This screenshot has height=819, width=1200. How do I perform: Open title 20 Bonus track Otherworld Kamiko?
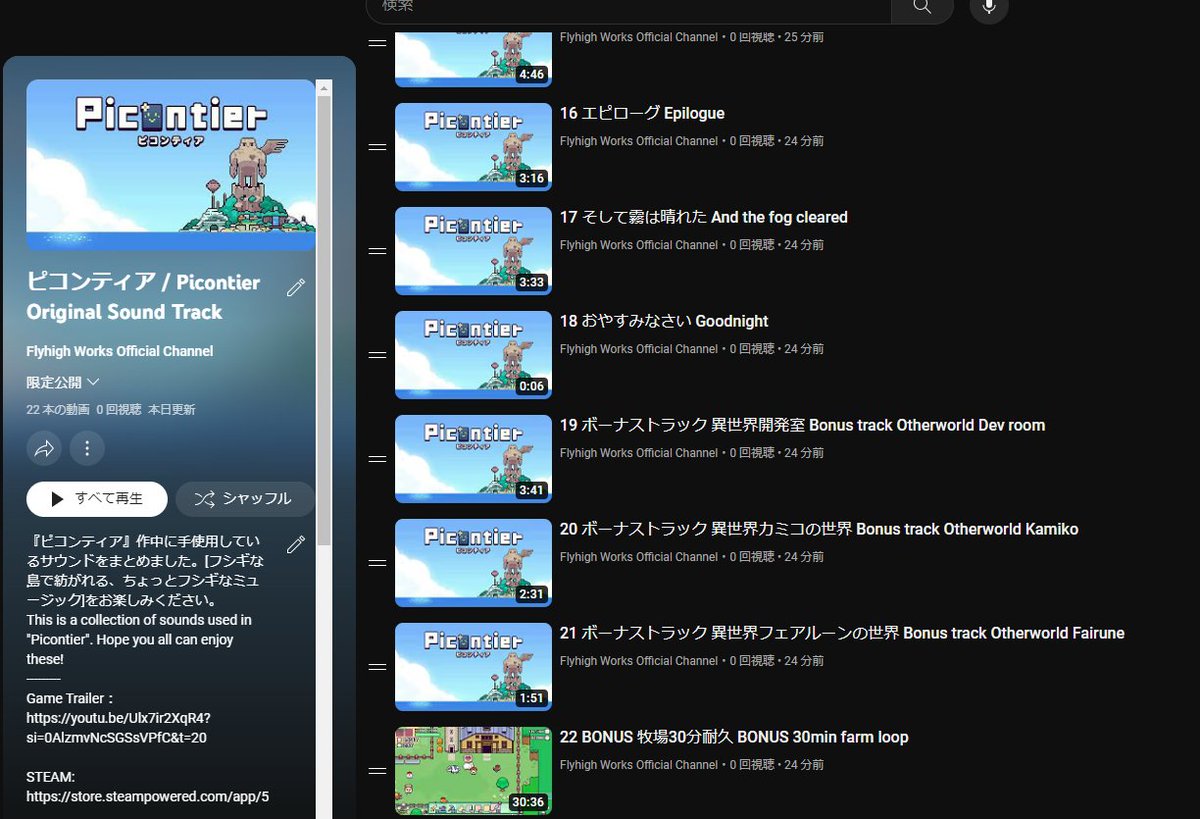pos(819,529)
